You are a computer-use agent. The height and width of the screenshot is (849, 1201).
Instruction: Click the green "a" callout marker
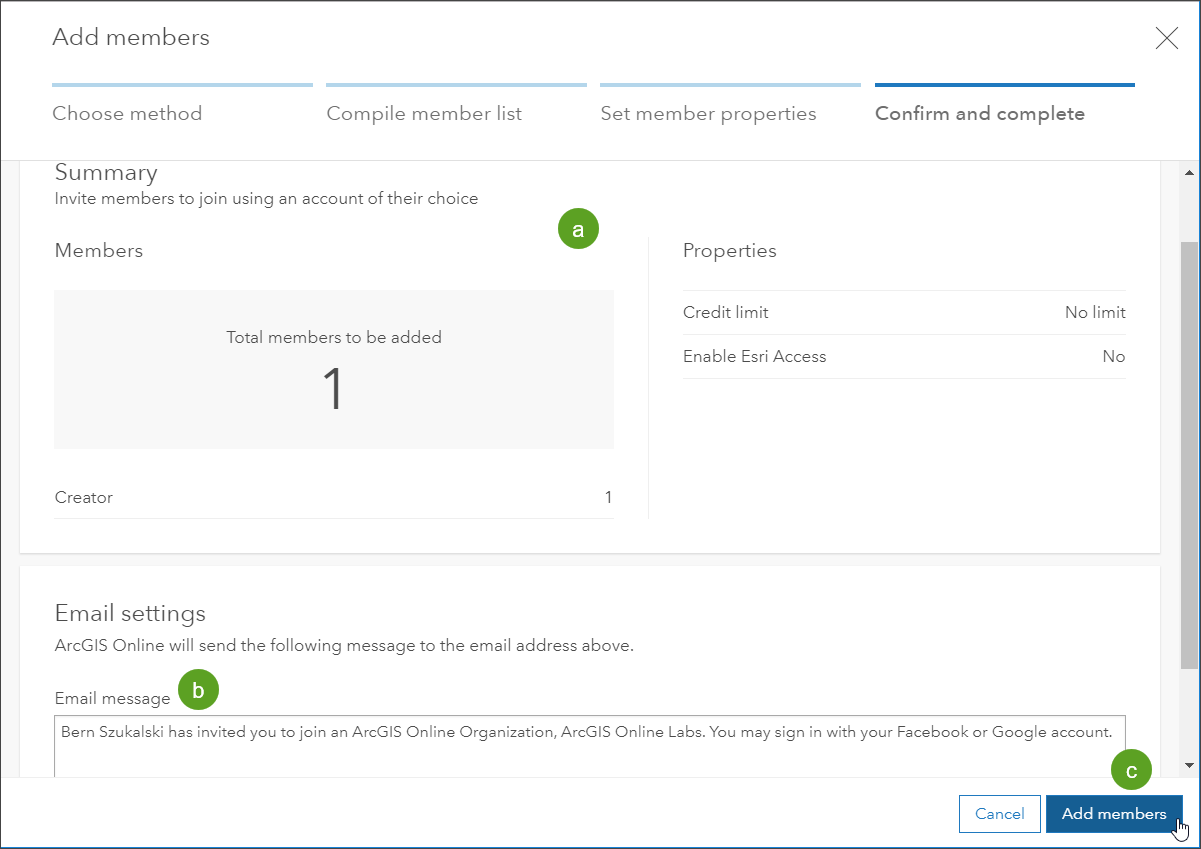pyautogui.click(x=578, y=229)
